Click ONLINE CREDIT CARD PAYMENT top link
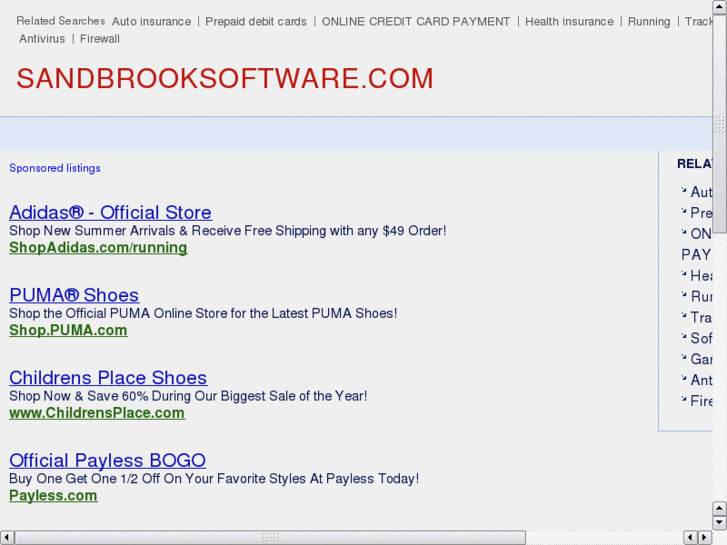Image resolution: width=727 pixels, height=545 pixels. coord(416,21)
